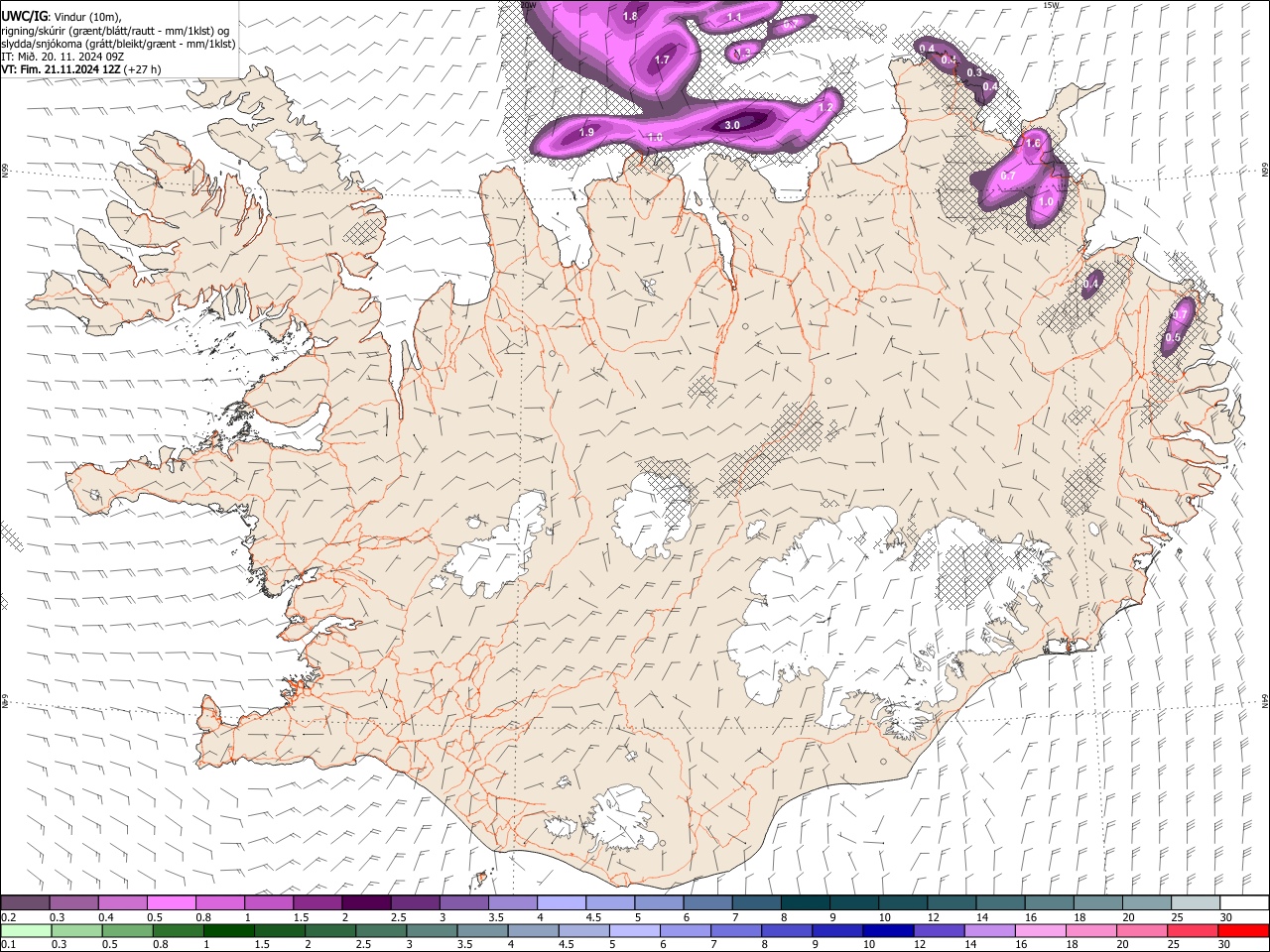Click the 0.7 value beside the 1.6 value
The width and height of the screenshot is (1270, 952).
click(x=1008, y=175)
